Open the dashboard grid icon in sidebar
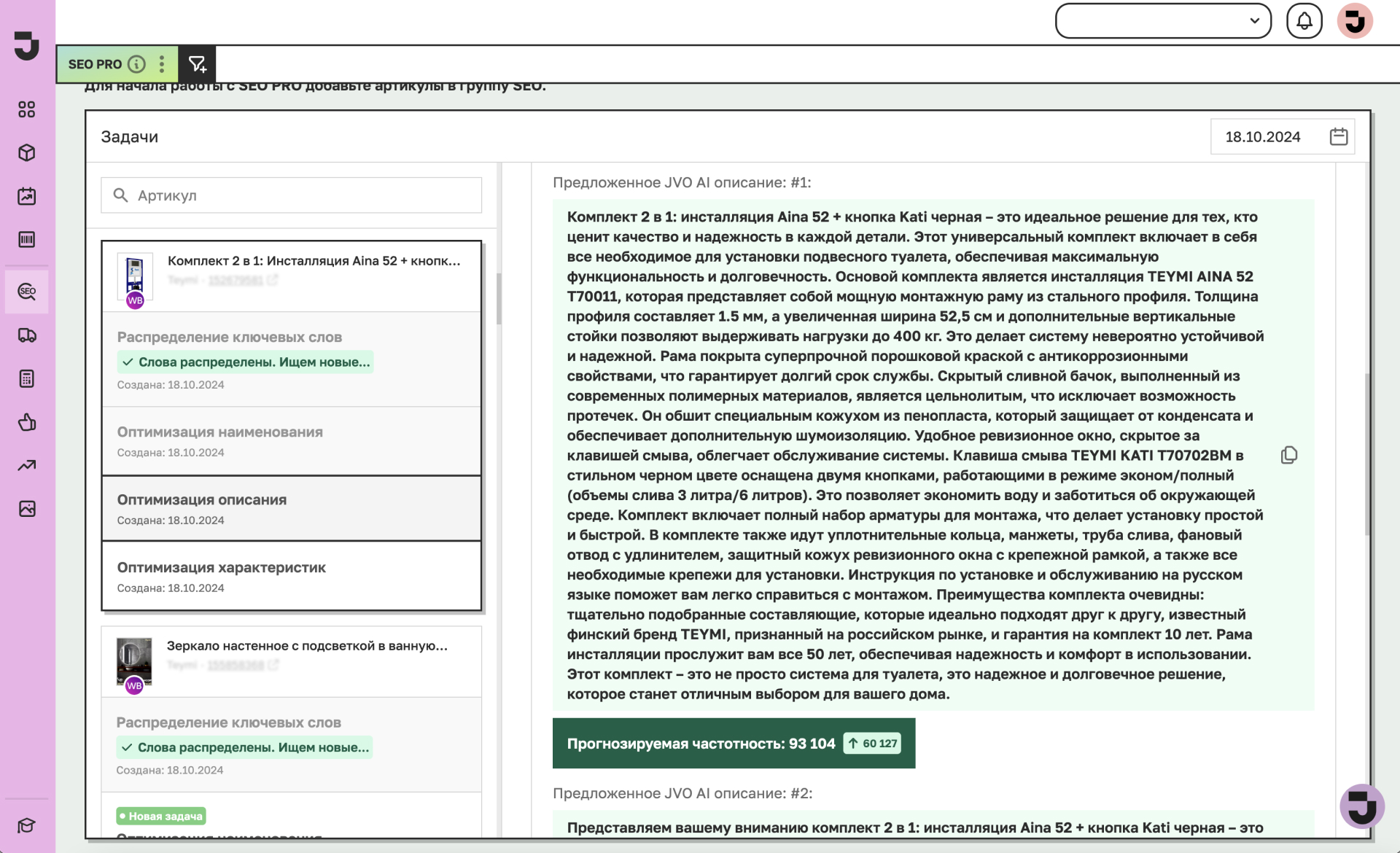The height and width of the screenshot is (853, 1400). coord(27,109)
